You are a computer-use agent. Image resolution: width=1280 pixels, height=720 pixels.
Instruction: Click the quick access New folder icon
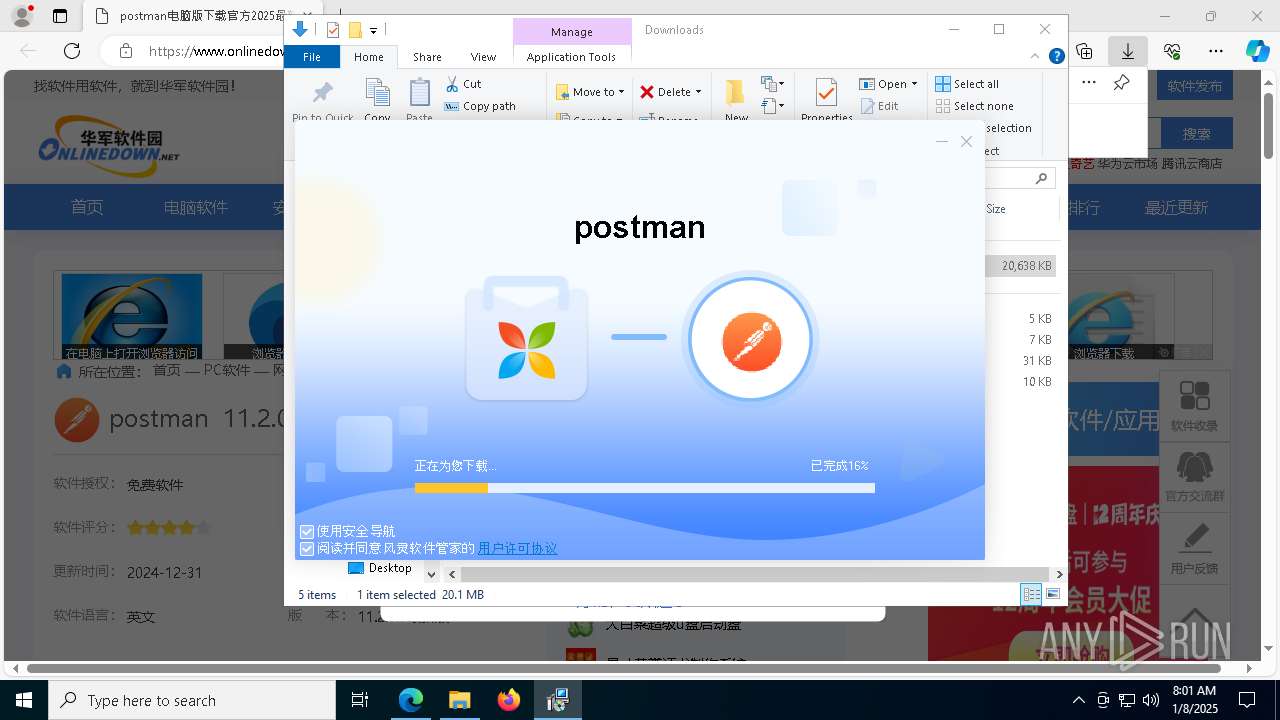pos(354,30)
